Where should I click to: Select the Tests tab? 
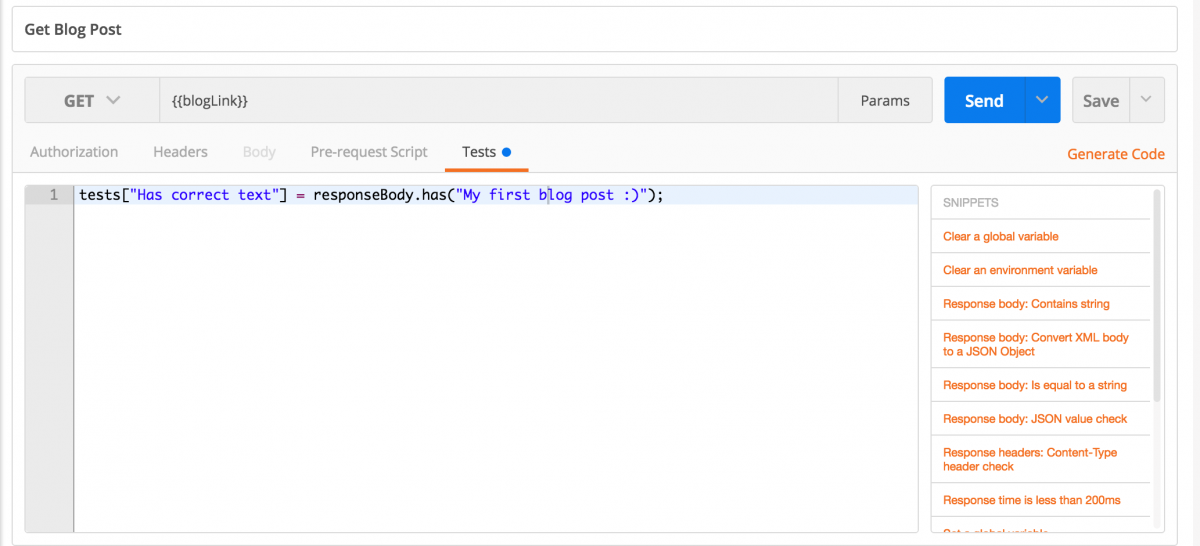[x=486, y=152]
